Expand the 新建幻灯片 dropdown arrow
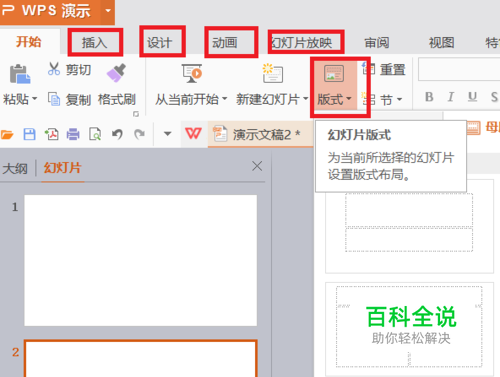 tap(305, 99)
